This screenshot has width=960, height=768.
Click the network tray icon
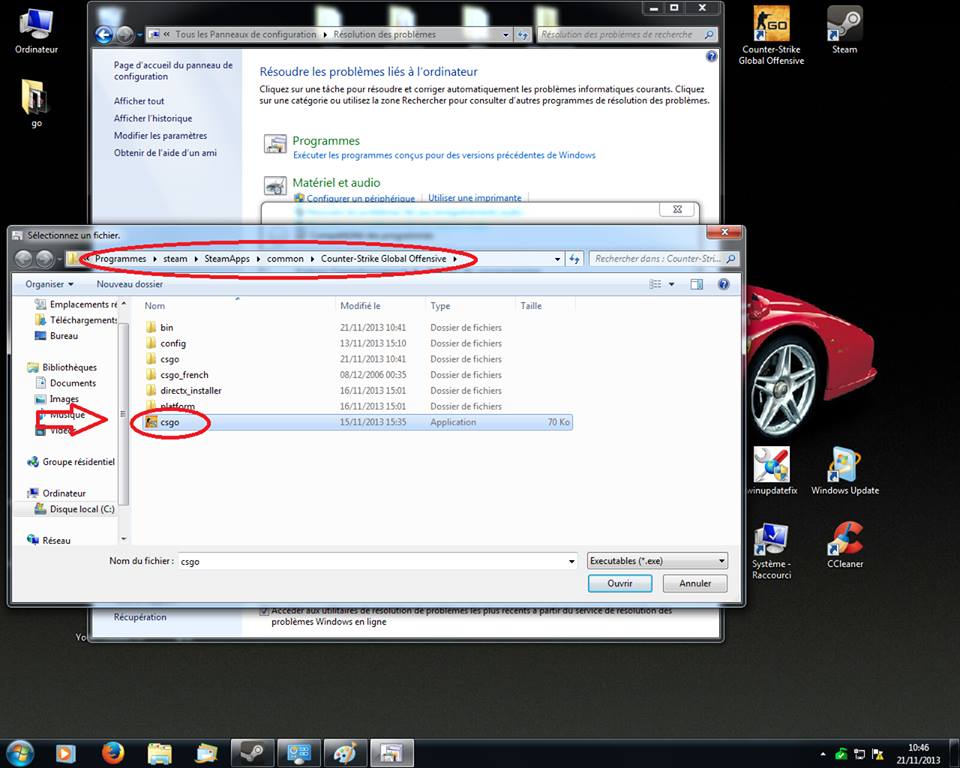pos(860,754)
